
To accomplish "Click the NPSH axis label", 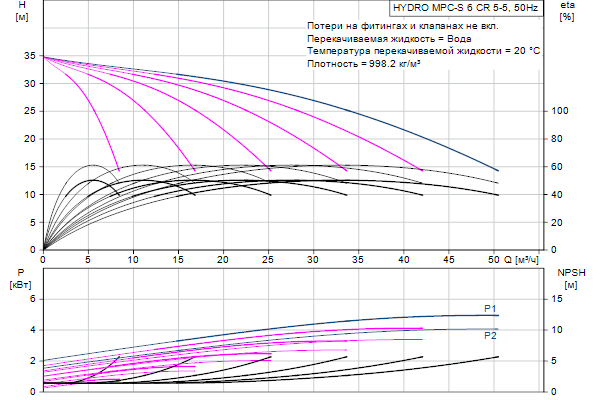I will coord(570,272).
